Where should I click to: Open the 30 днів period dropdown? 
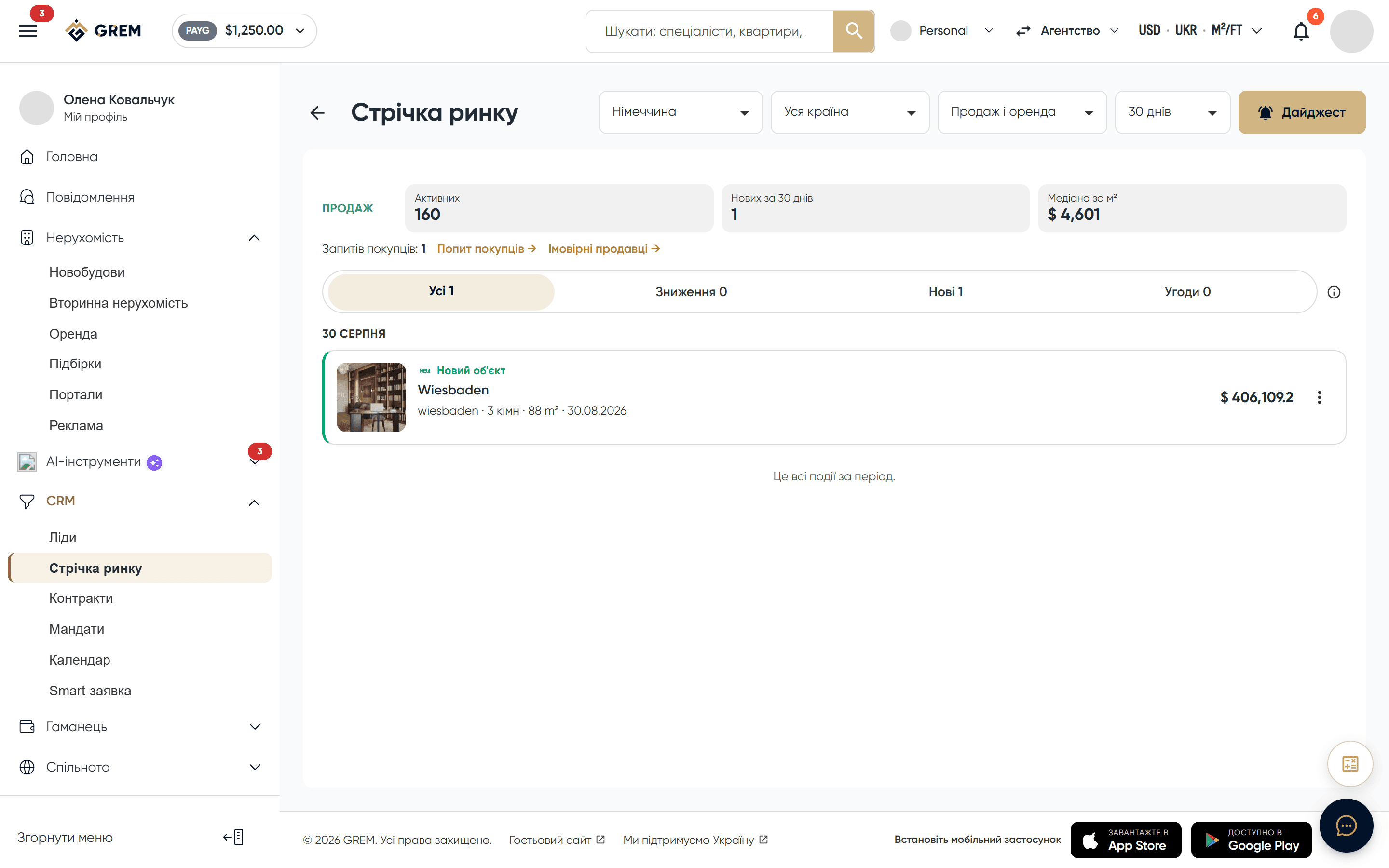pos(1172,112)
